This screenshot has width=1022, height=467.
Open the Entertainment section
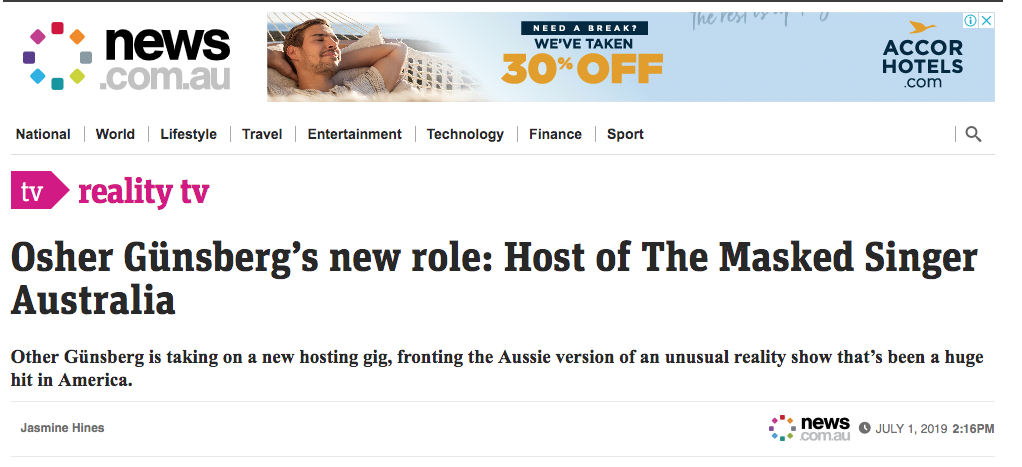click(x=355, y=134)
